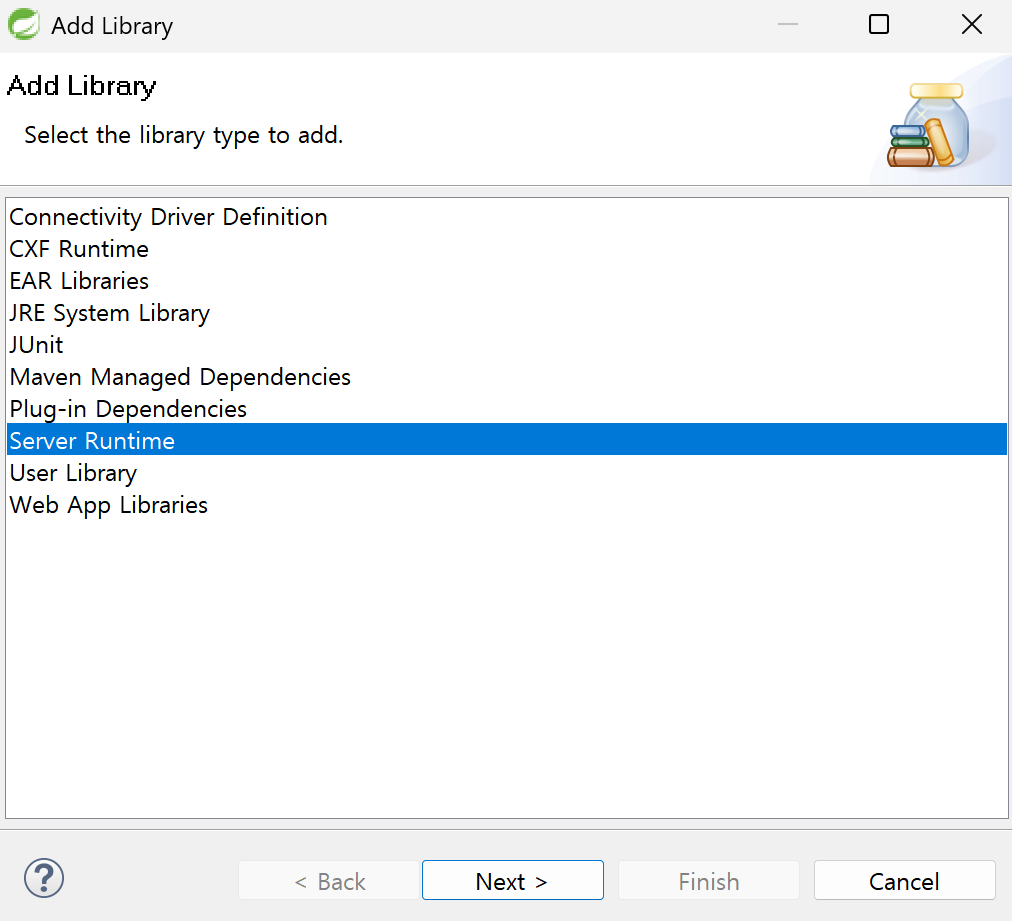Click the Next > button
Screen dimensions: 1012x921
click(x=512, y=880)
